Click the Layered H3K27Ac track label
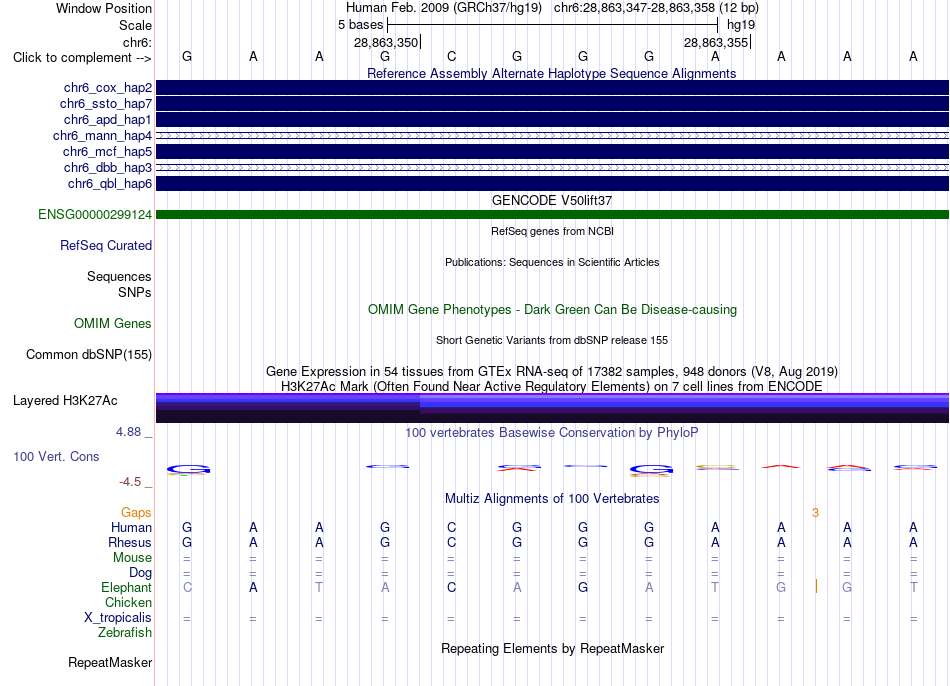This screenshot has width=950, height=686. coord(65,401)
